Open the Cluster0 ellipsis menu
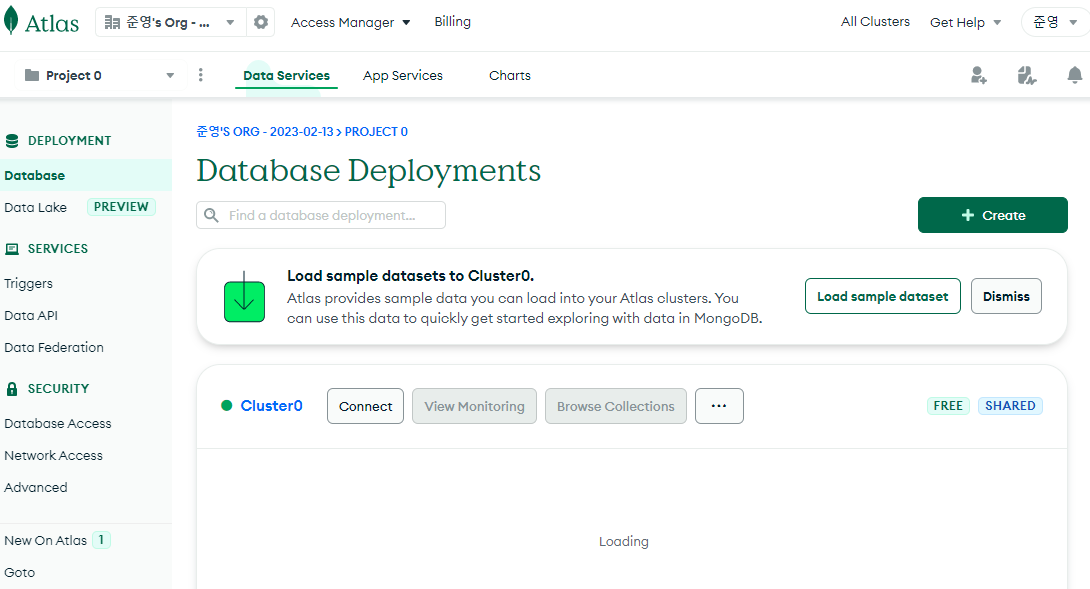The width and height of the screenshot is (1090, 589). [719, 406]
